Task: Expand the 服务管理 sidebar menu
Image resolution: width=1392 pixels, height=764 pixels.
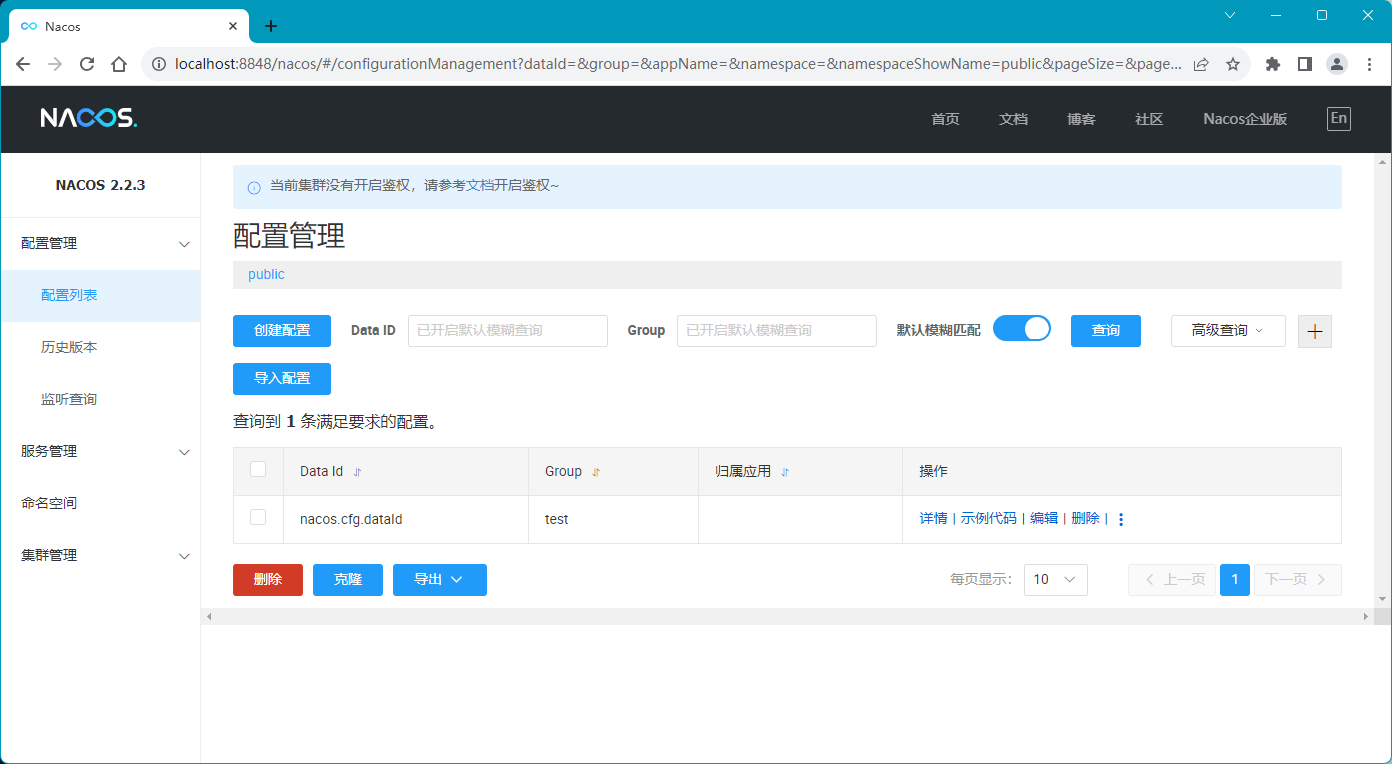Action: point(100,451)
